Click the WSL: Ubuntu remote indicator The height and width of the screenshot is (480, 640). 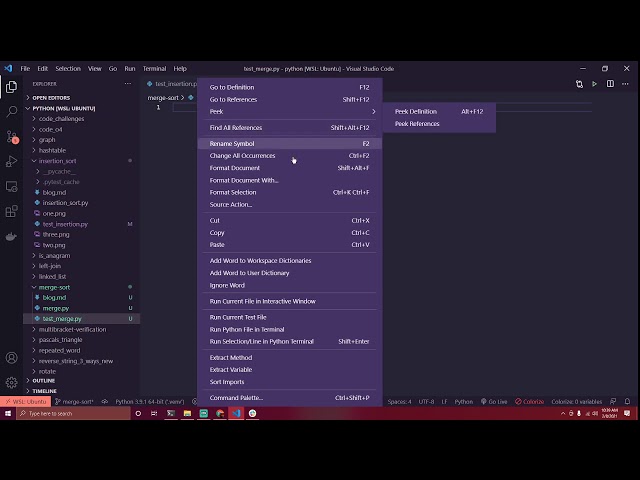(25, 402)
